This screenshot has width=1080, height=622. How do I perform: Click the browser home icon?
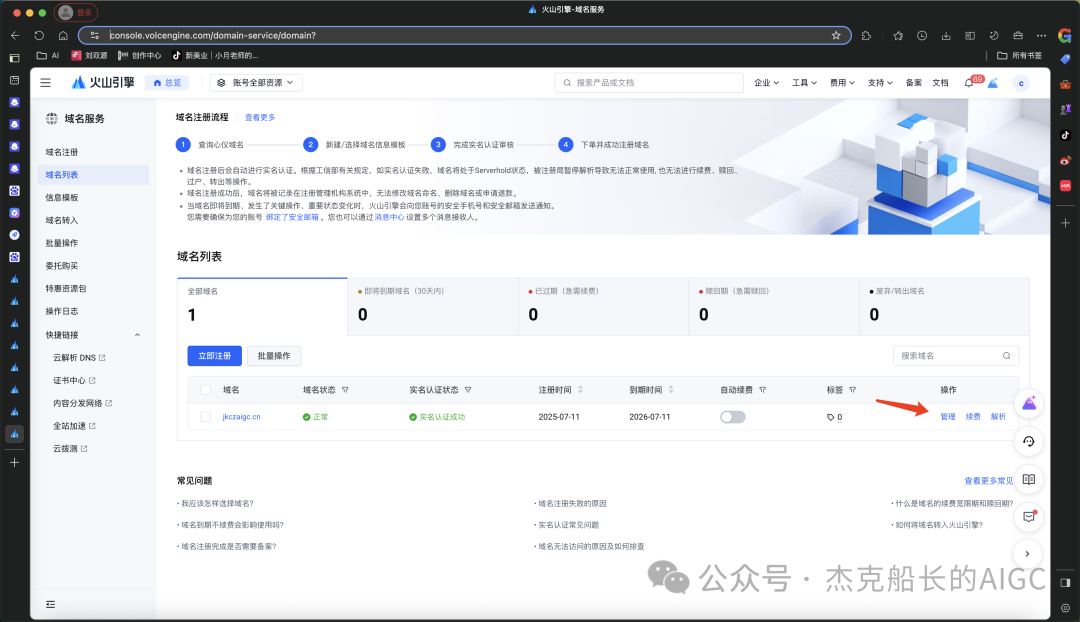pyautogui.click(x=63, y=35)
